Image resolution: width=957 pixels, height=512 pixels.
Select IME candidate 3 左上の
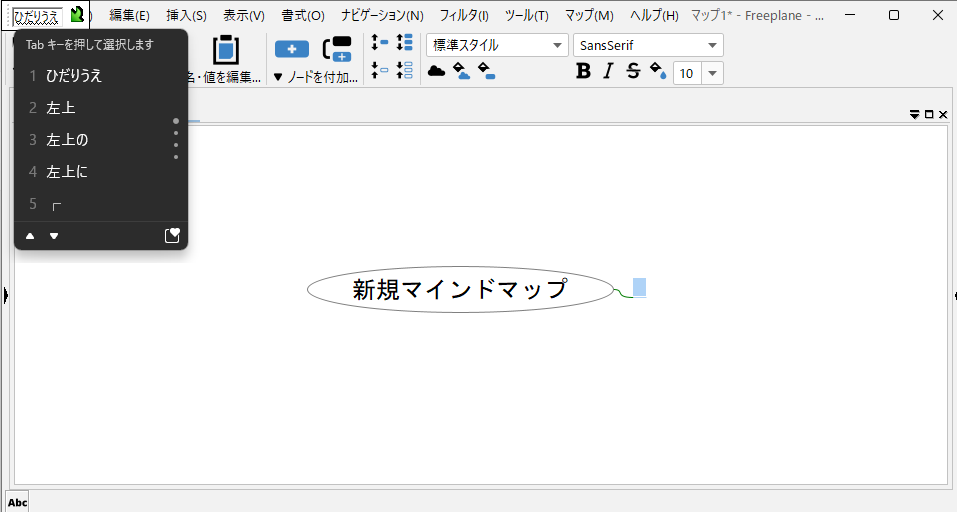(x=101, y=140)
